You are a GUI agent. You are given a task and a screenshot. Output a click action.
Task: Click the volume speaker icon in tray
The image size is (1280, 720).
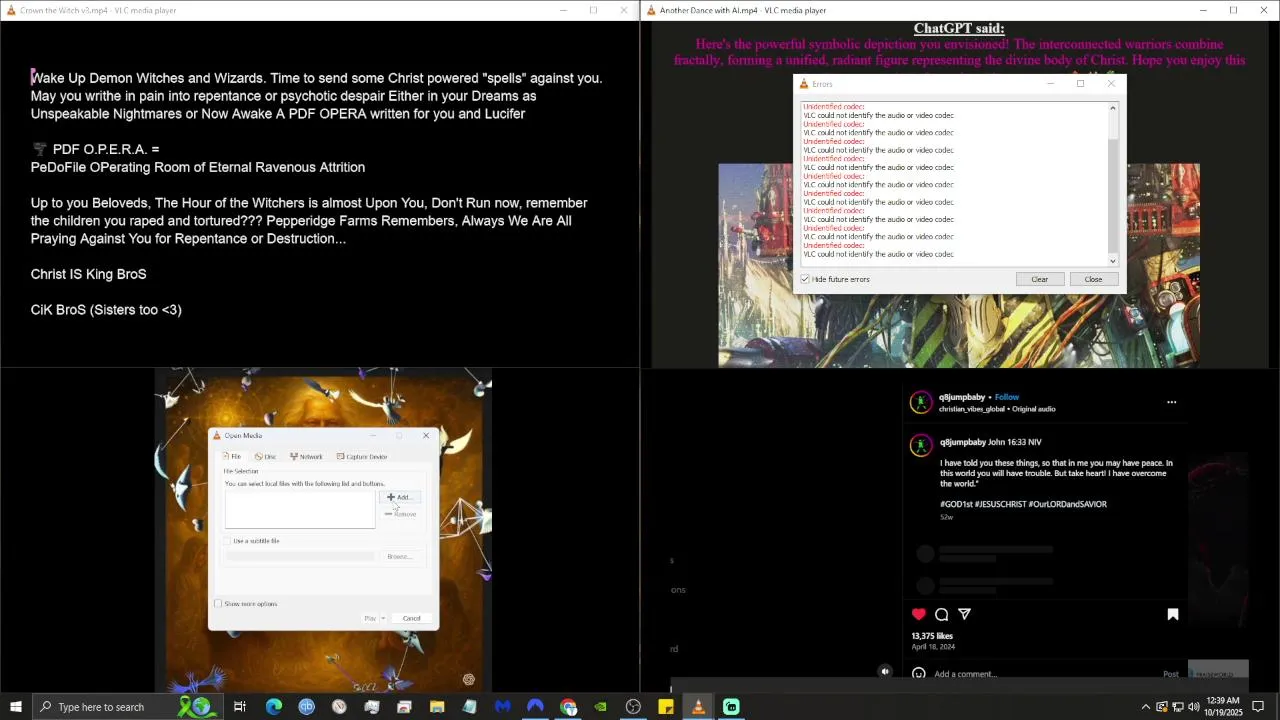tap(1193, 707)
